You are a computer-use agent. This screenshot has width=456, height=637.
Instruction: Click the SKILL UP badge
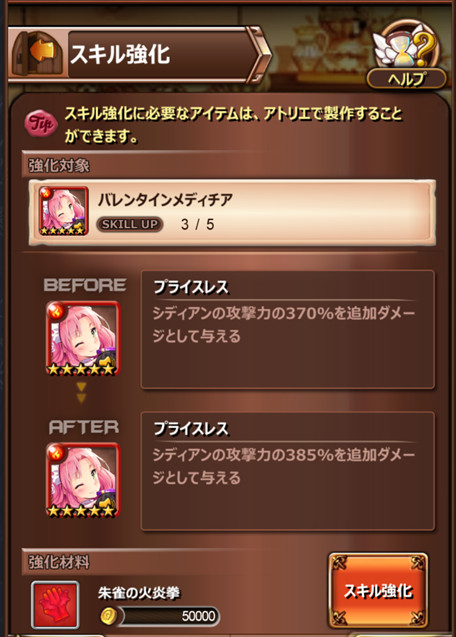point(130,224)
